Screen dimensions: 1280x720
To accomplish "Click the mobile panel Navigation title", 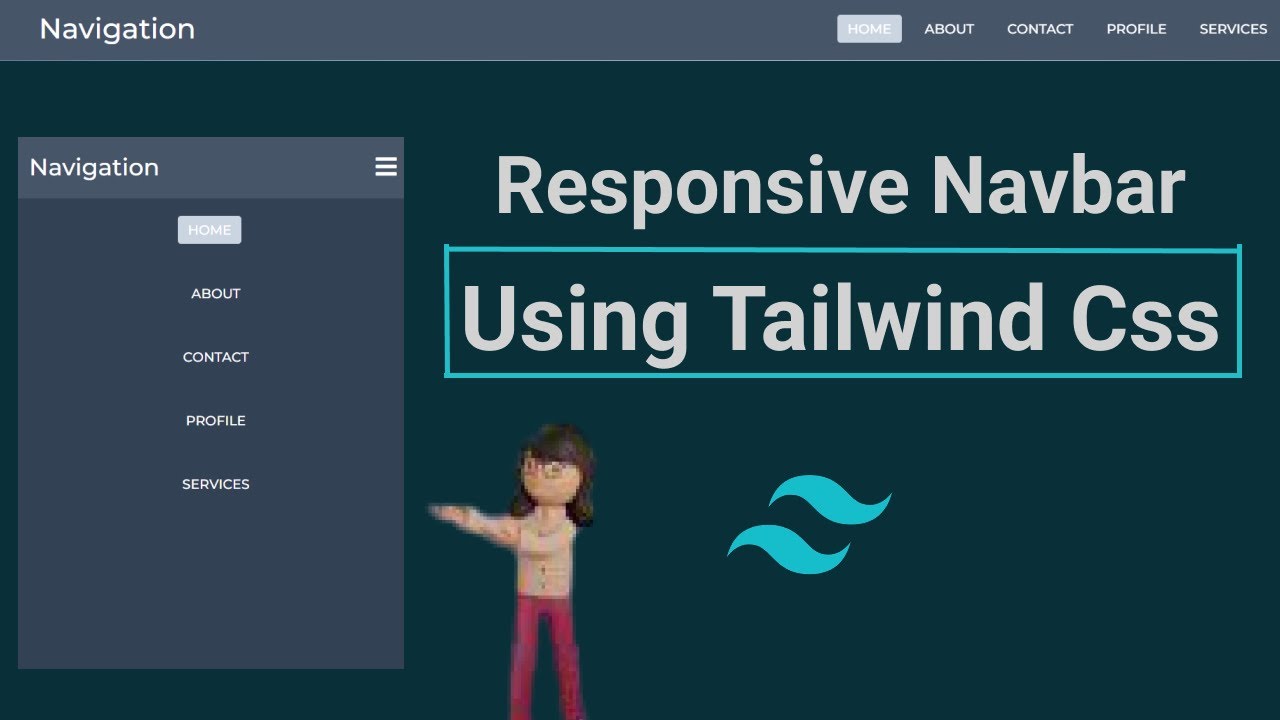I will click(94, 167).
